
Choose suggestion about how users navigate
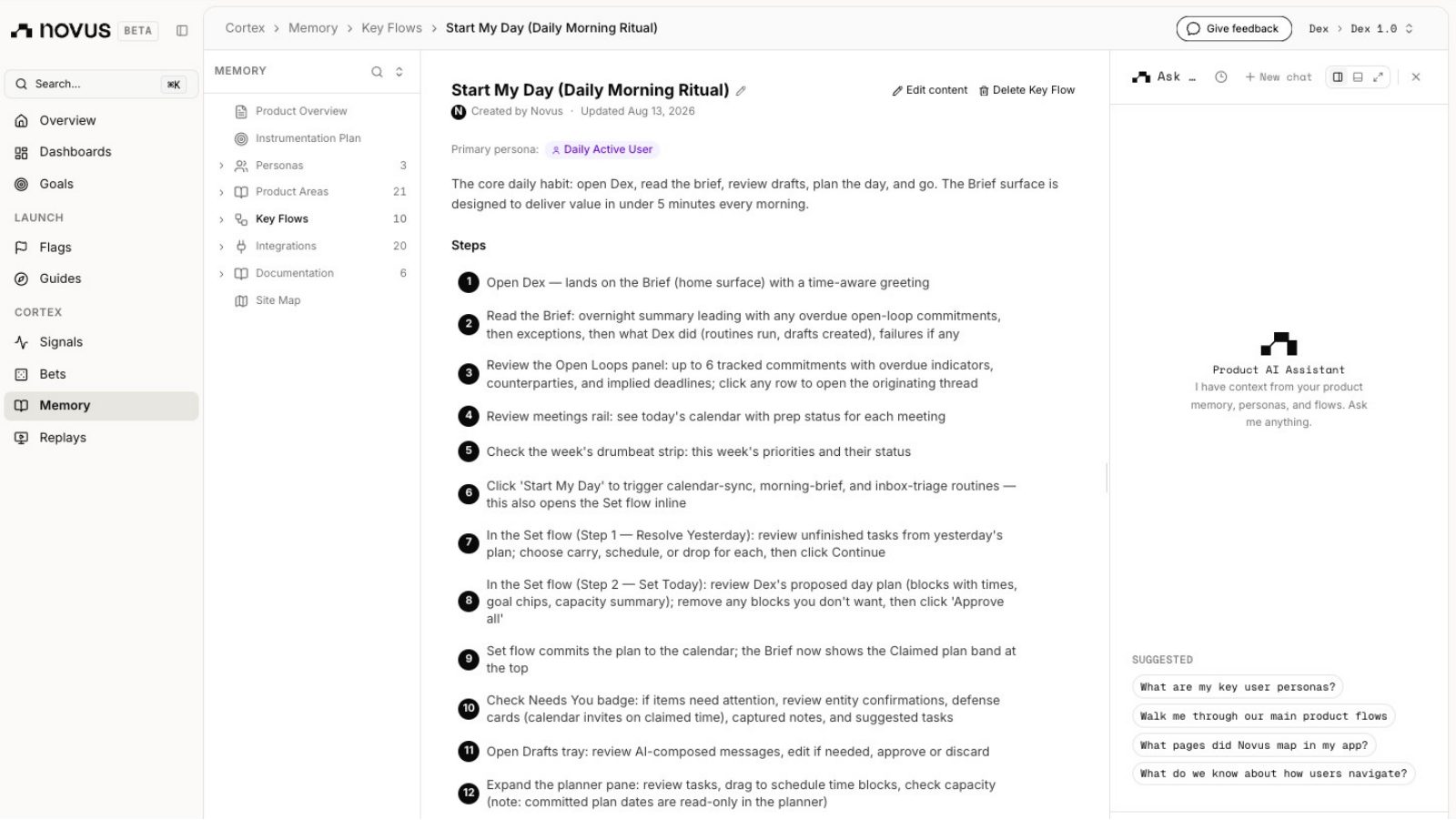(1273, 774)
